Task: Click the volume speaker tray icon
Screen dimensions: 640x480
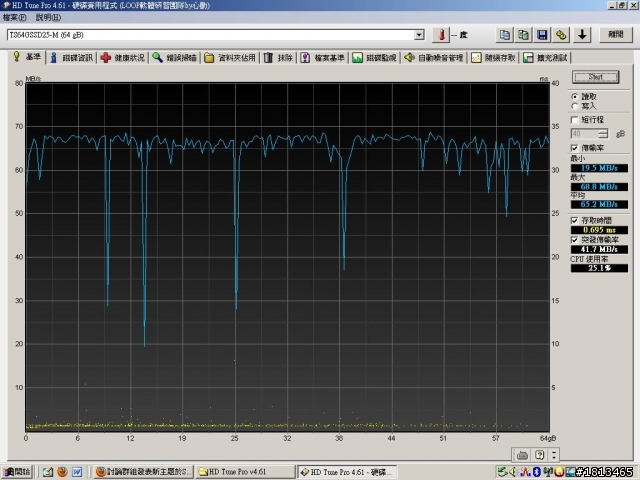Action: 512,472
